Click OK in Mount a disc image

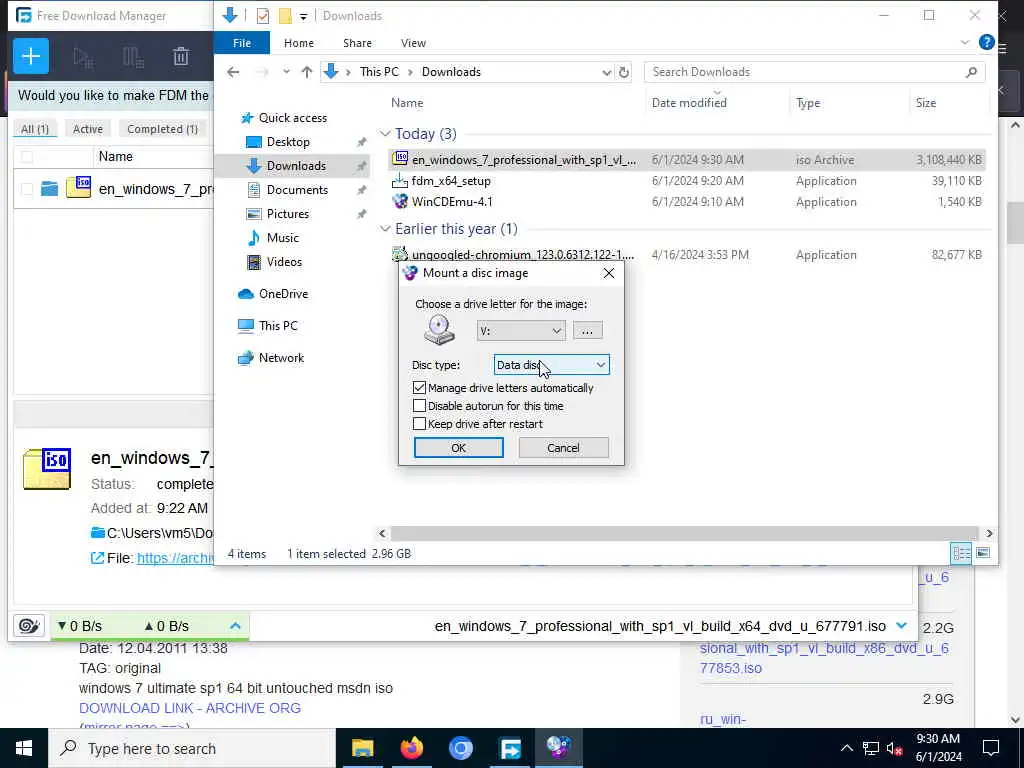458,447
